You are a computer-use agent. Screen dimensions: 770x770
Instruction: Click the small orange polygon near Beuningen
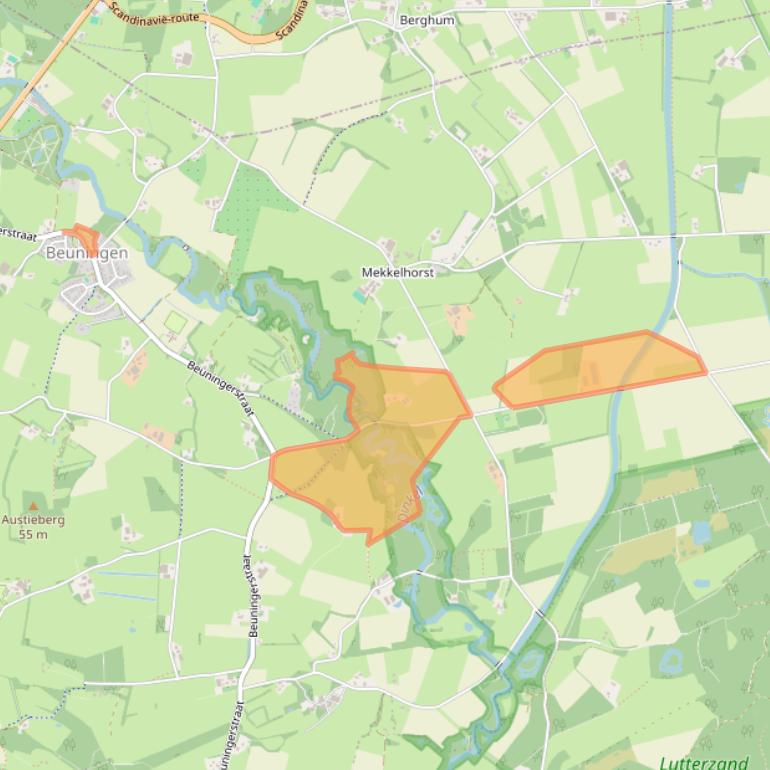(82, 237)
